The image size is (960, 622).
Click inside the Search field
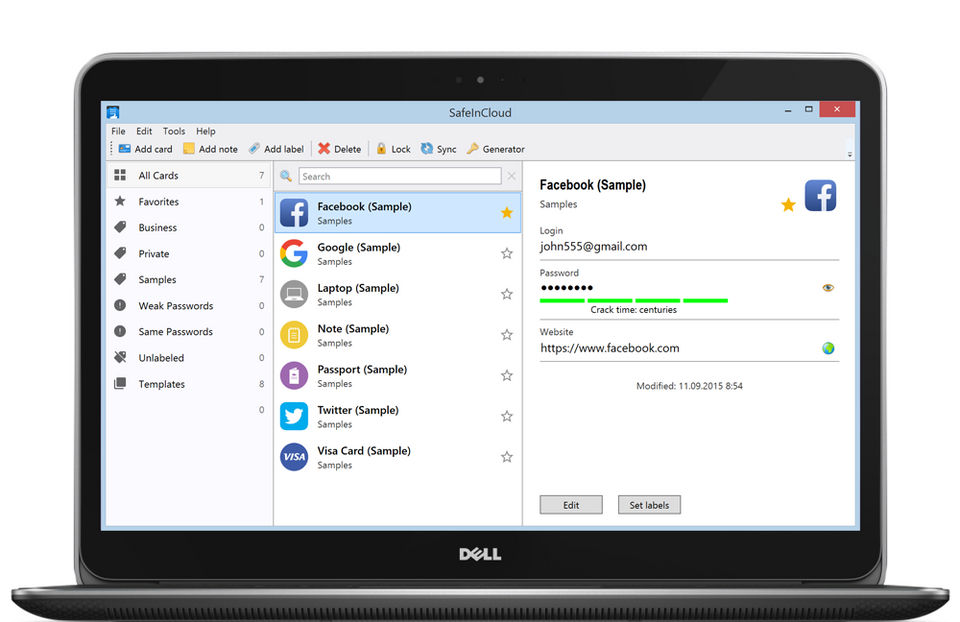click(400, 176)
